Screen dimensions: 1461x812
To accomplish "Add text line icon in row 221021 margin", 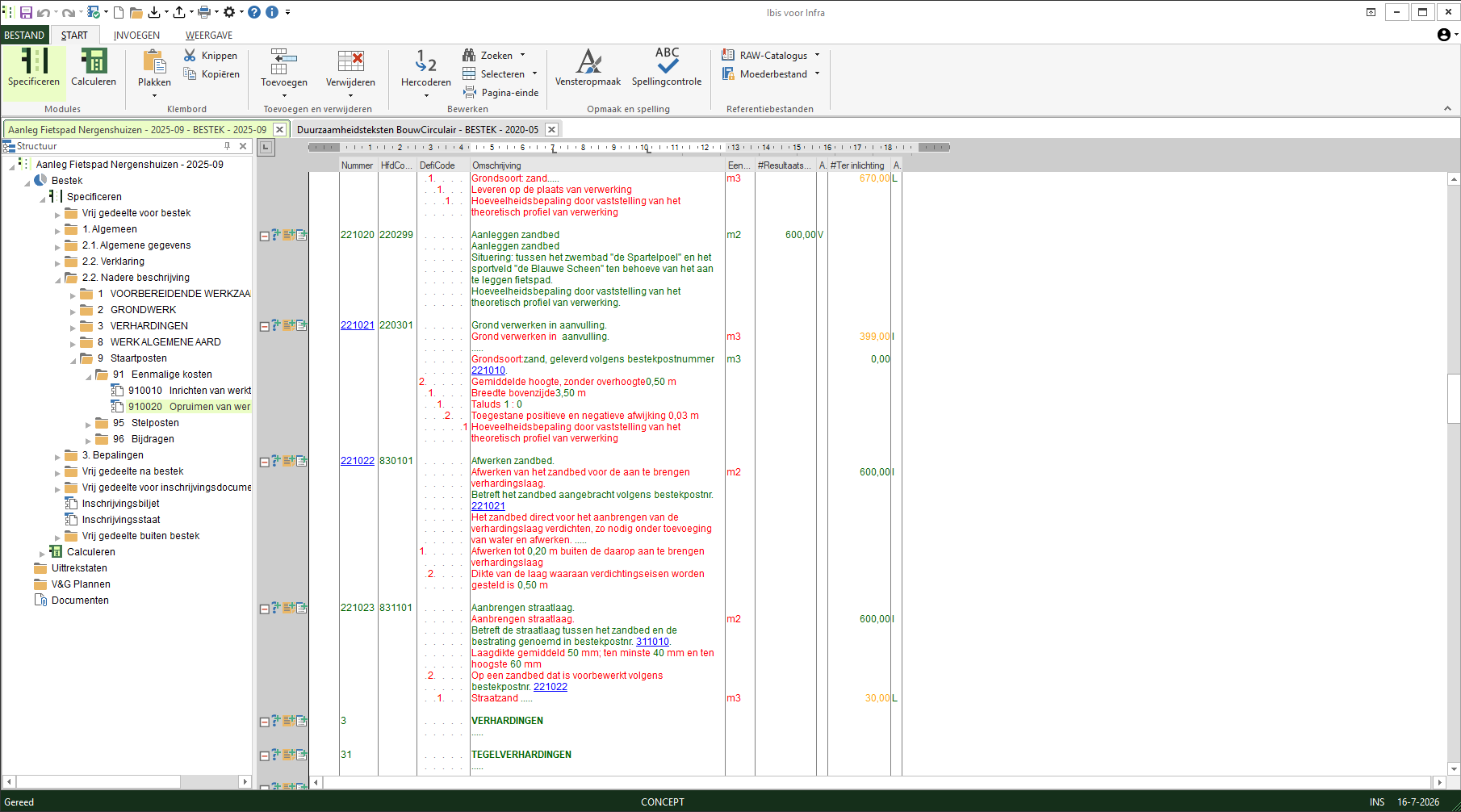I will pyautogui.click(x=288, y=325).
